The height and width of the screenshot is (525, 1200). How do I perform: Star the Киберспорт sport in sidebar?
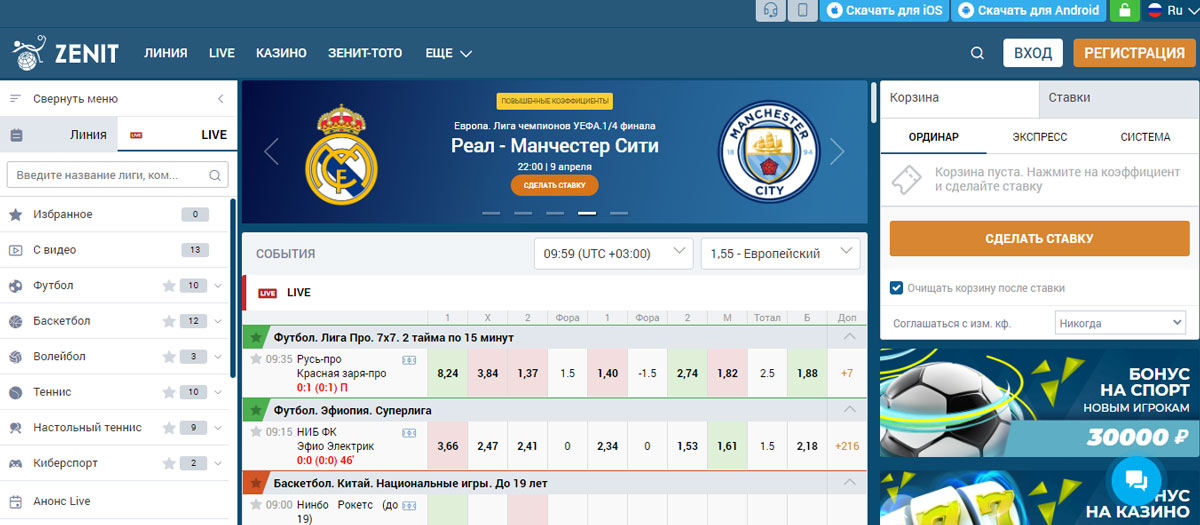click(169, 463)
